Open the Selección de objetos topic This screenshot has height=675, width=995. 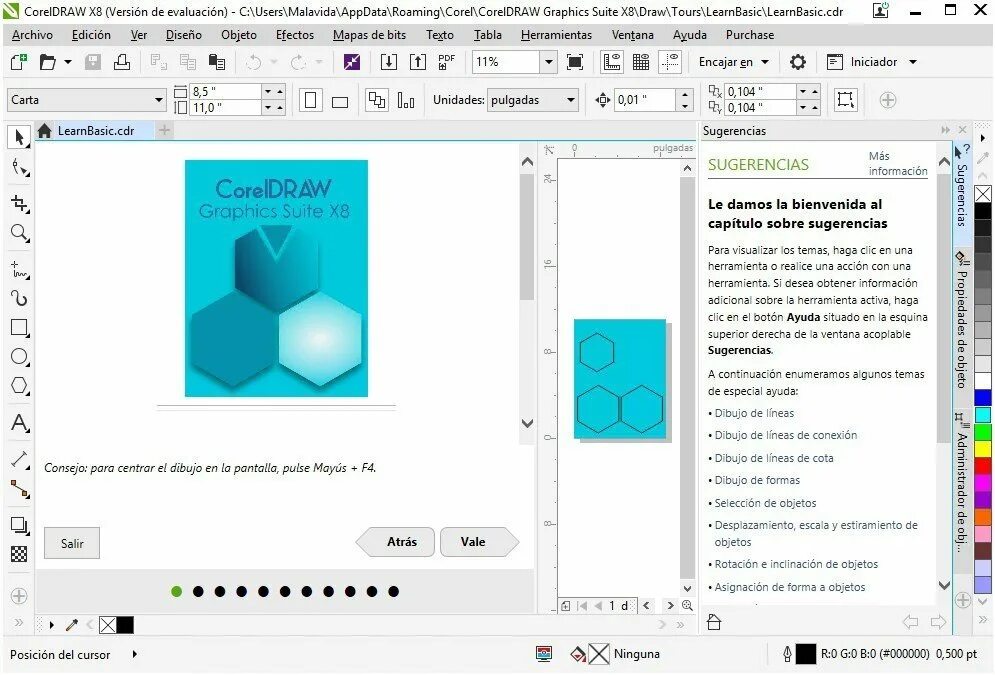coord(765,503)
